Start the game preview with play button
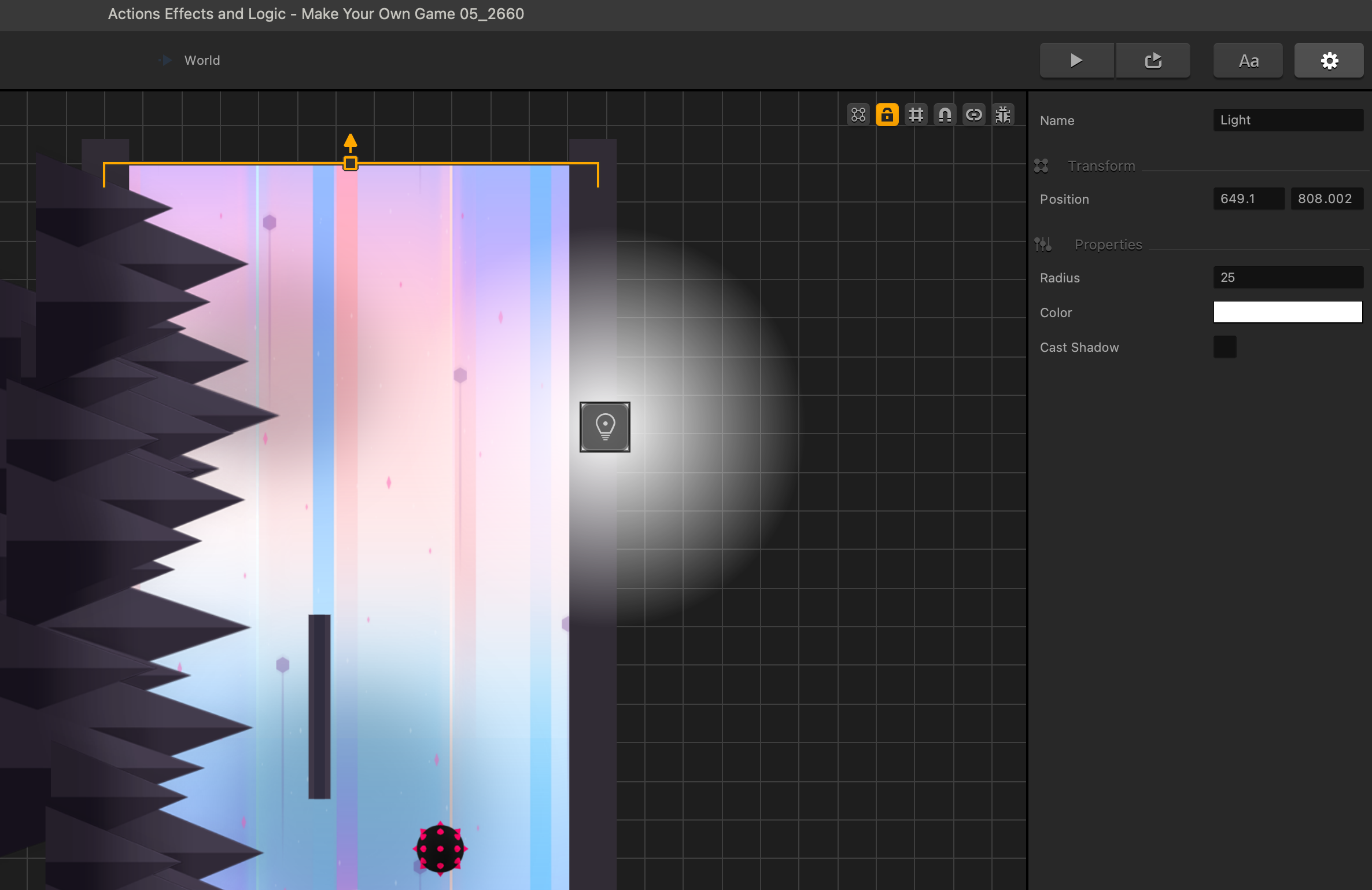The image size is (1372, 890). click(x=1076, y=60)
